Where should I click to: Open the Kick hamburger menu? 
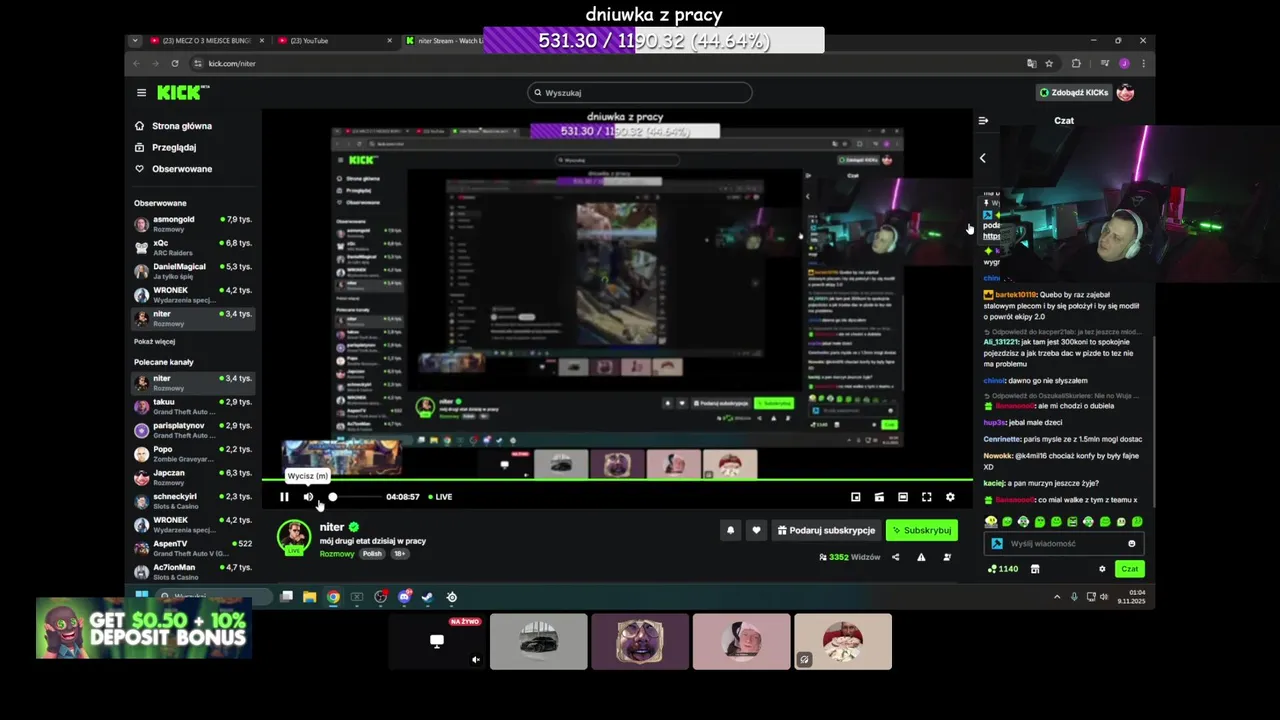[x=141, y=92]
